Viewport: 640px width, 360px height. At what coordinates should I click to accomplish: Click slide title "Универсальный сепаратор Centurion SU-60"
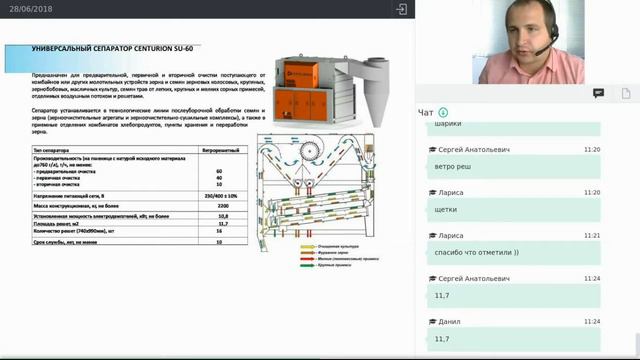click(112, 49)
